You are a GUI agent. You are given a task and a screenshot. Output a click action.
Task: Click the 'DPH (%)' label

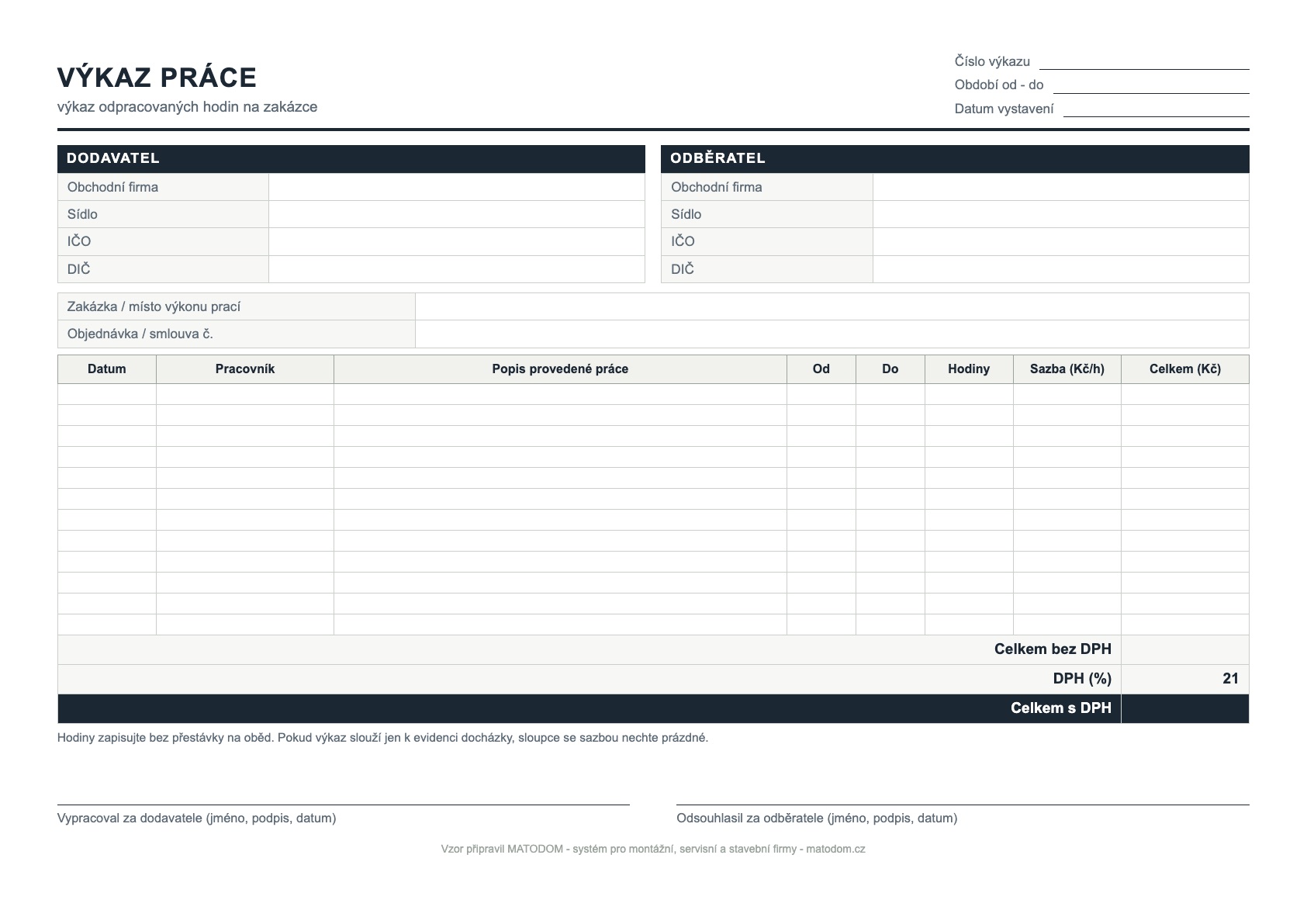(x=1082, y=679)
